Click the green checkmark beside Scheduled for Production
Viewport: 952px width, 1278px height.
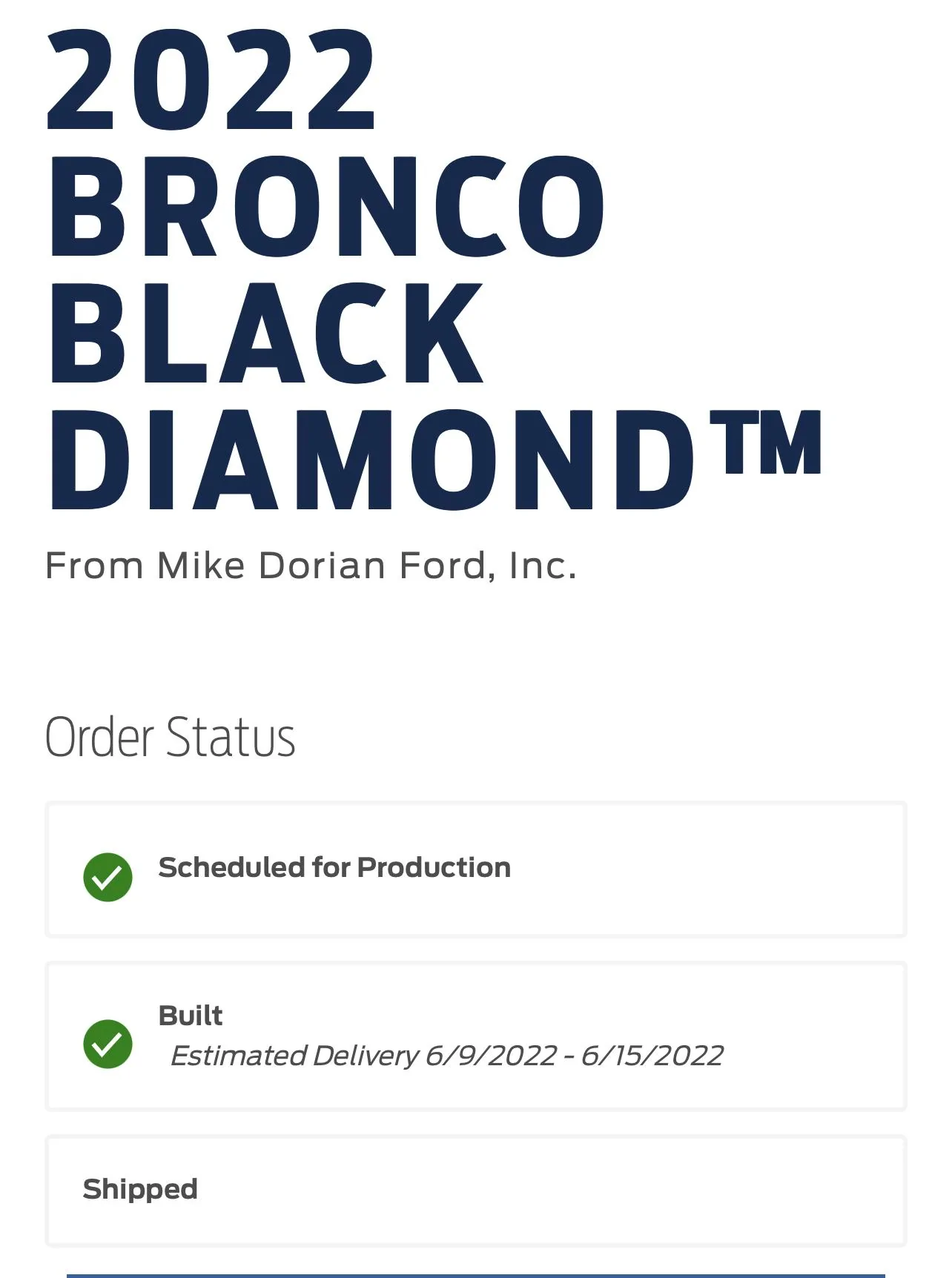coord(108,877)
